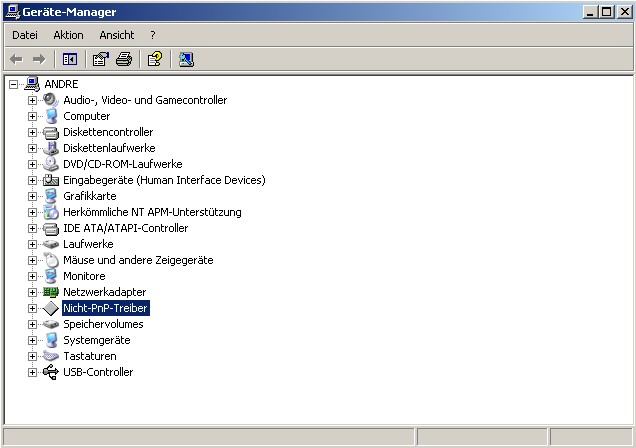Image resolution: width=636 pixels, height=448 pixels.
Task: Minimize the Geräte-Manager window
Action: pyautogui.click(x=590, y=12)
